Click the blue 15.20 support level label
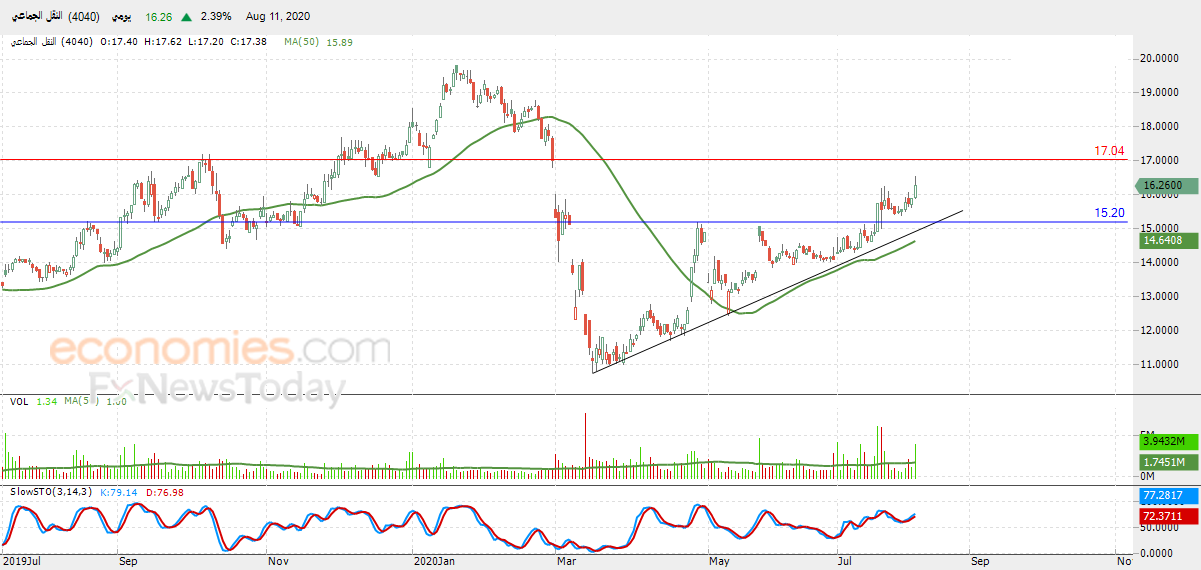Screen dimensions: 1201x570 pos(1109,213)
